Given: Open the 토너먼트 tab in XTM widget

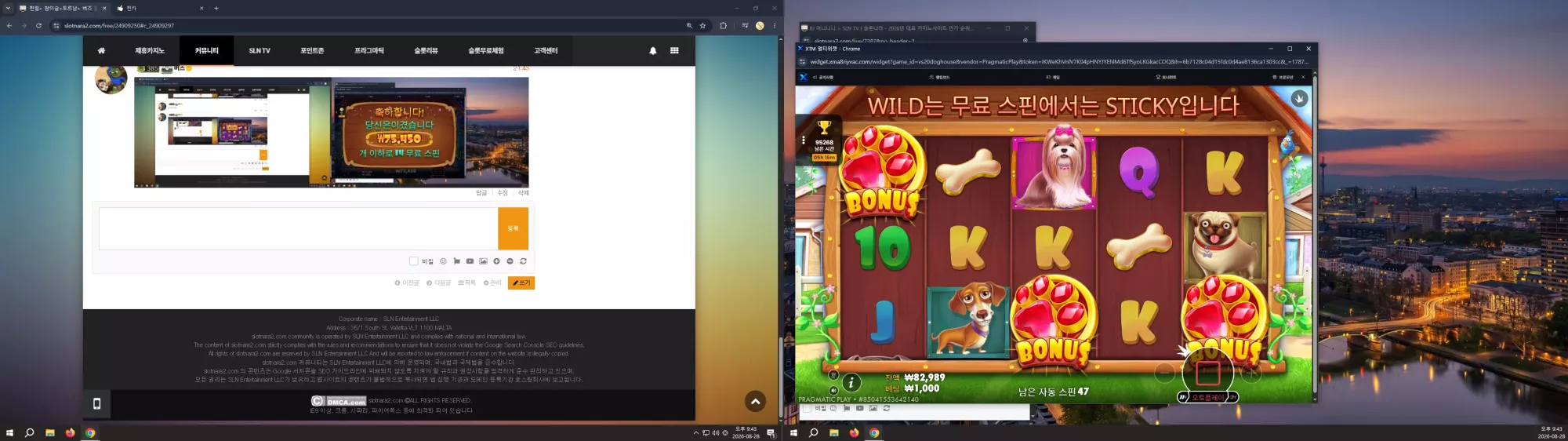Looking at the screenshot, I should pyautogui.click(x=1166, y=77).
